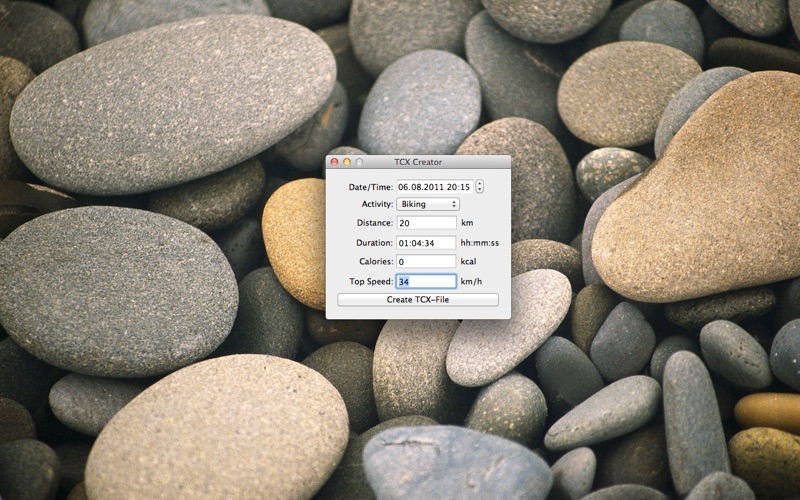Click the Date/Time stepper arrows

[480, 187]
